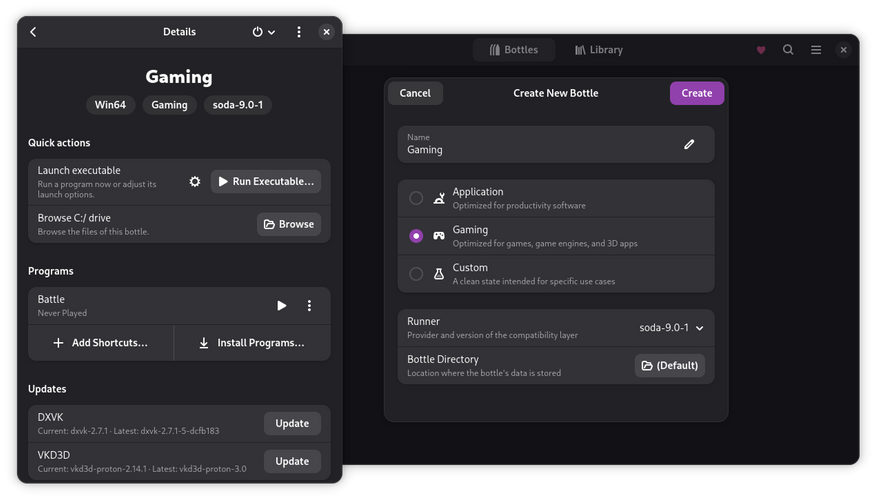Viewport: 877px width, 501px height.
Task: Click the pencil edit icon in Name field
Action: point(689,144)
